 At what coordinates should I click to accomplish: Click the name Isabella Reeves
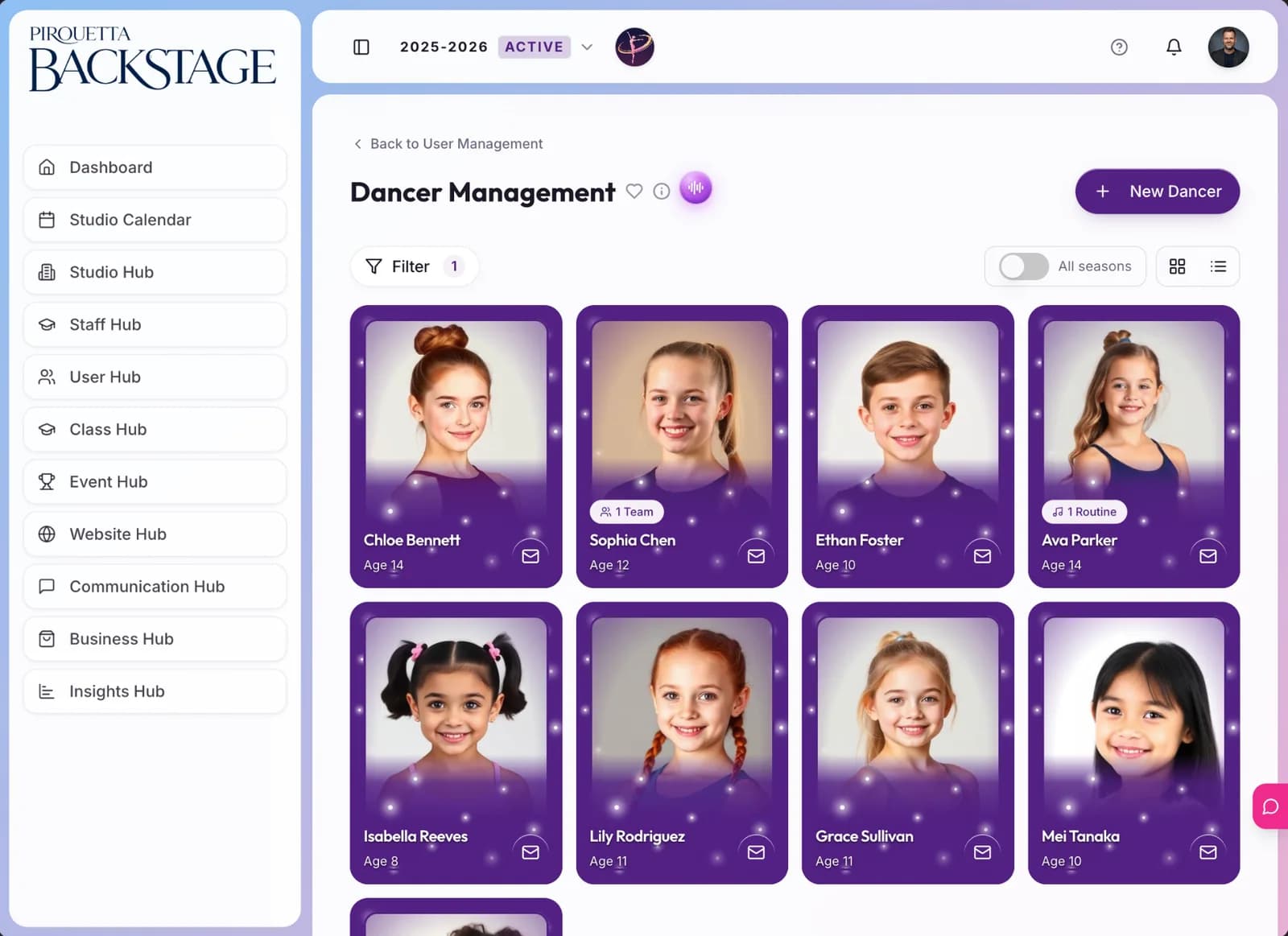[415, 836]
